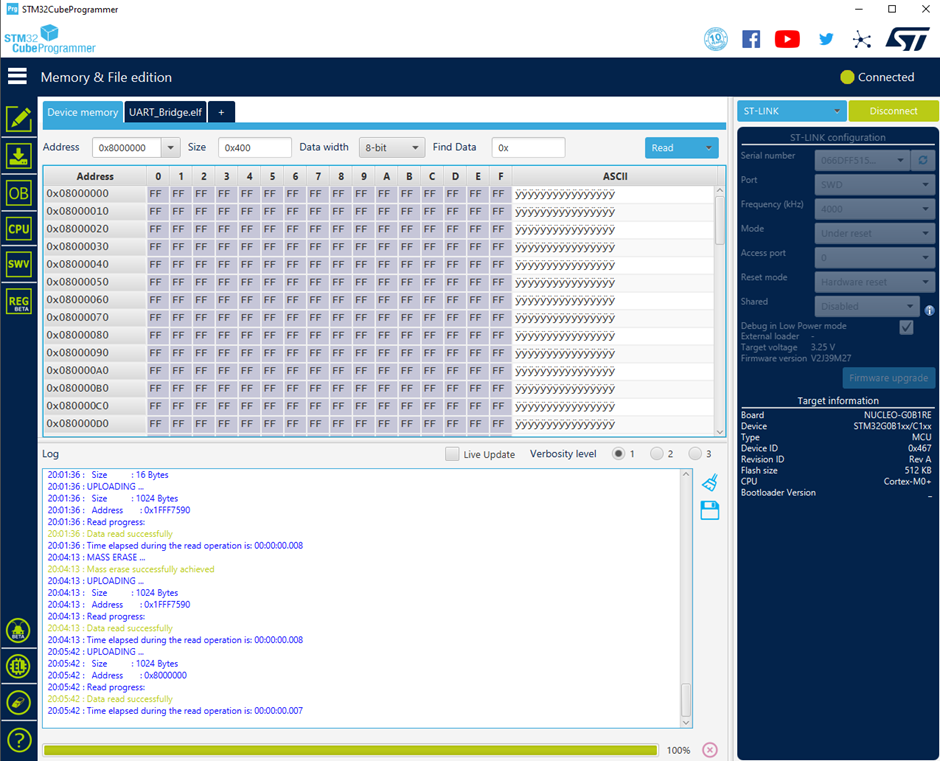Click the Find Data input field
This screenshot has height=761, width=940.
click(x=528, y=148)
